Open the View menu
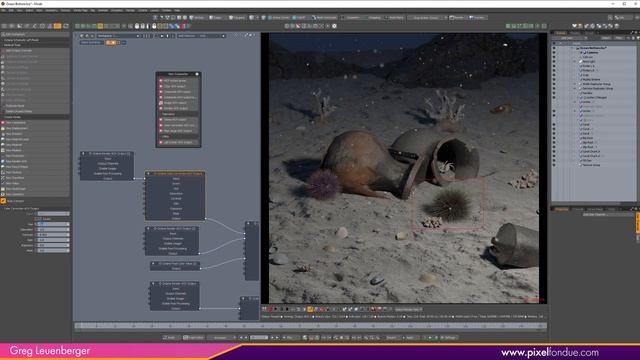 point(20,10)
